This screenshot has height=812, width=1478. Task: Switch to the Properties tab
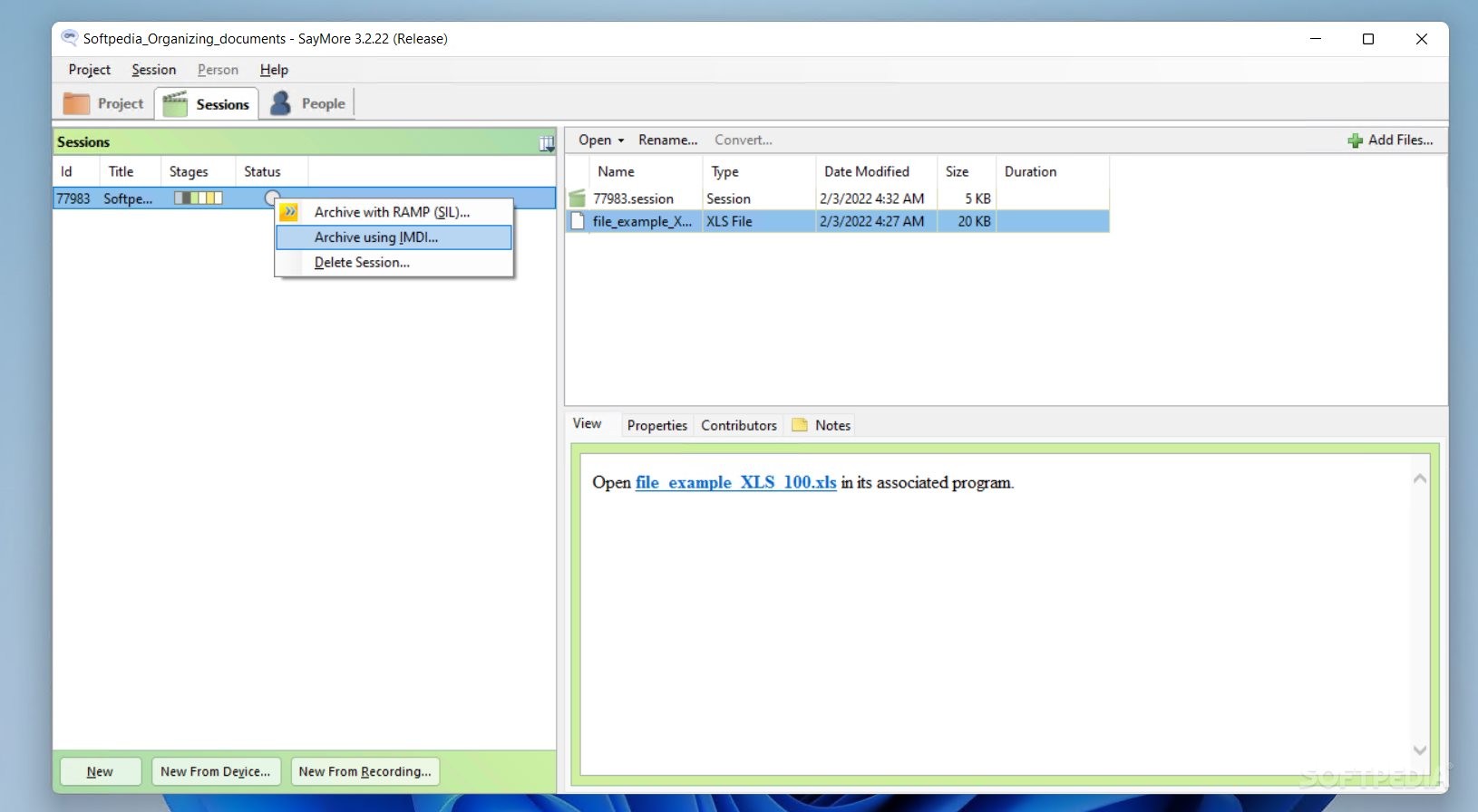pyautogui.click(x=657, y=425)
